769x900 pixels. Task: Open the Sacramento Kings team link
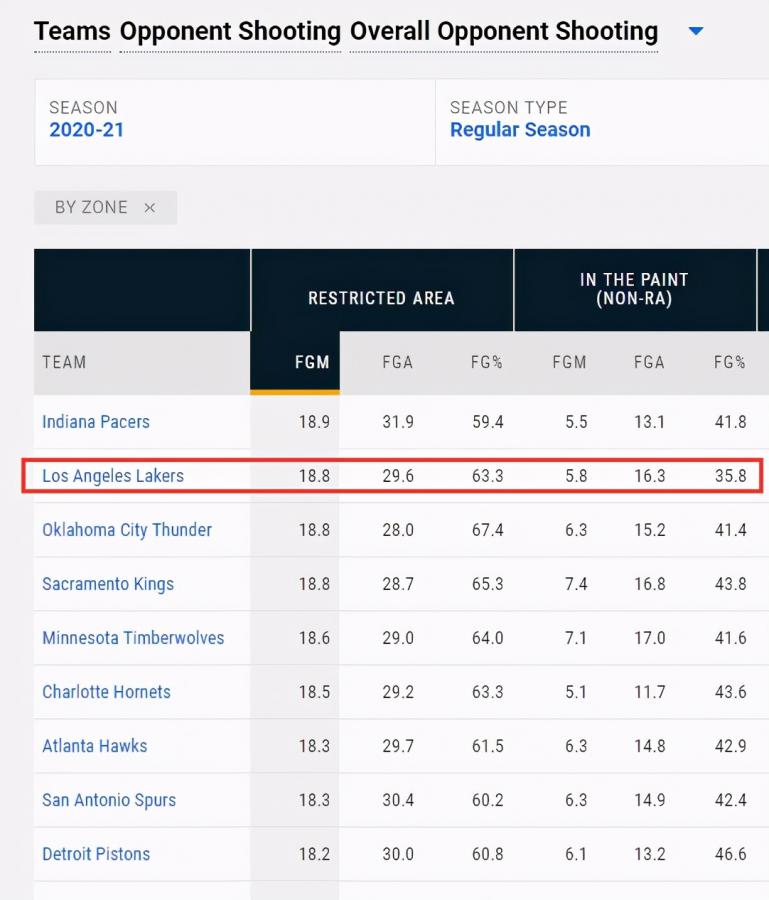(108, 584)
